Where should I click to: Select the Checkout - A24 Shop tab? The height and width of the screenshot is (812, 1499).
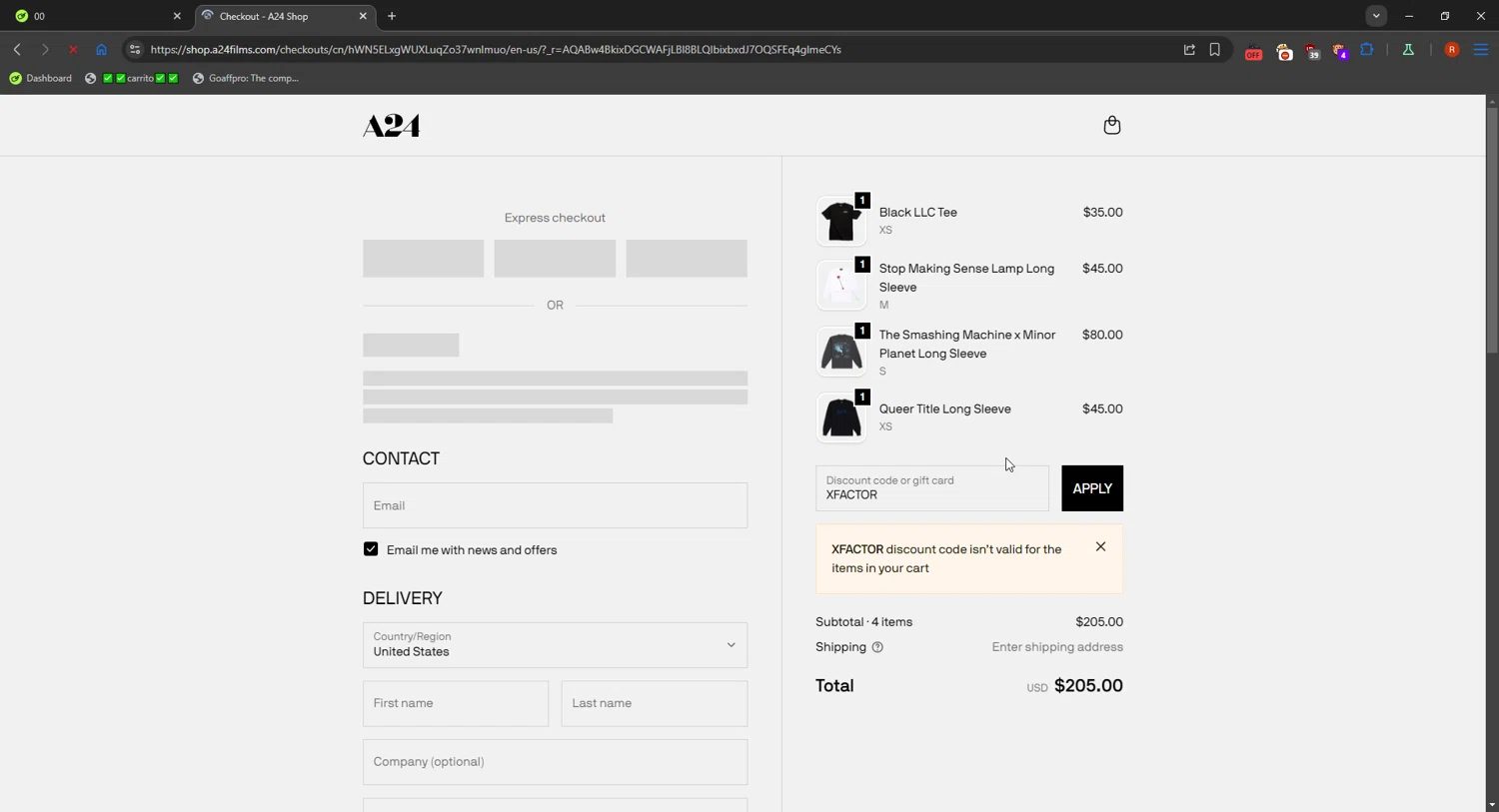pyautogui.click(x=284, y=16)
